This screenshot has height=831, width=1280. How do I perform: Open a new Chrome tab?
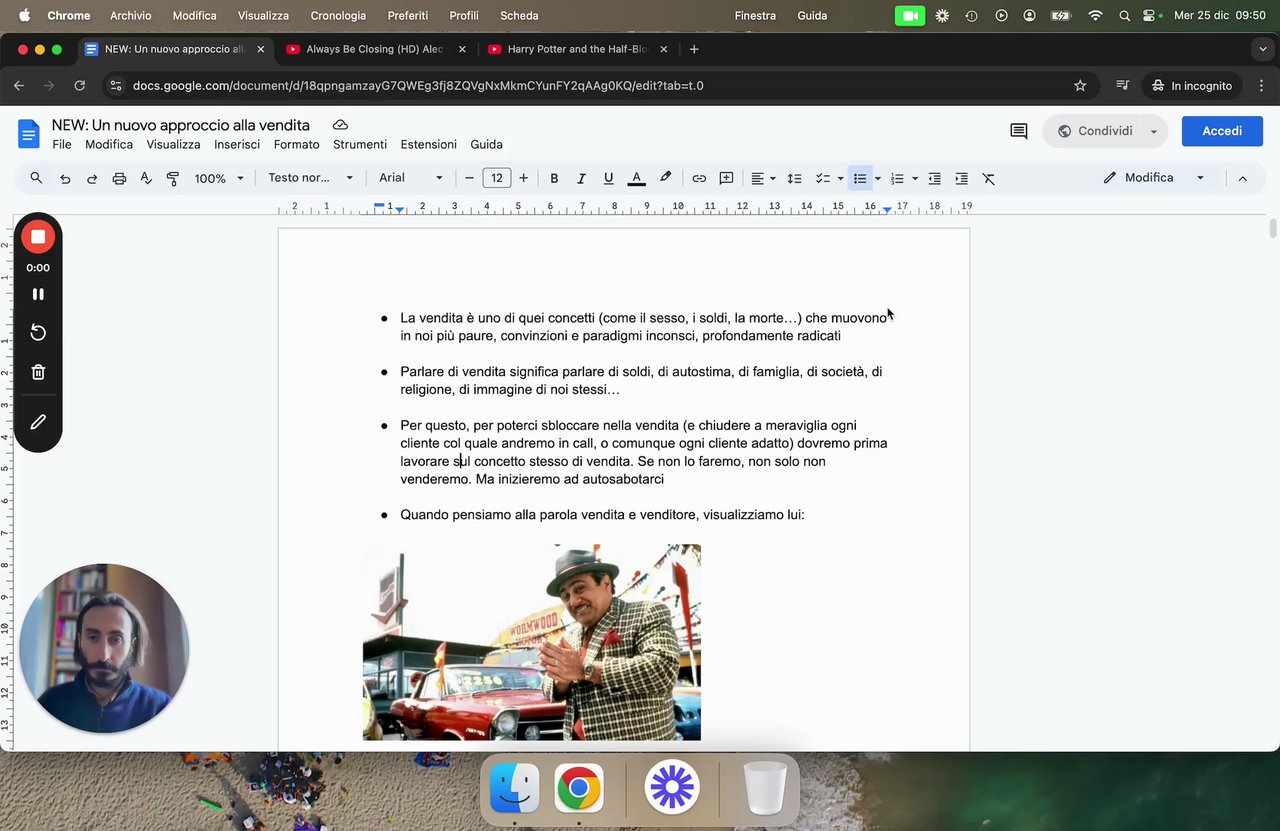coord(694,49)
